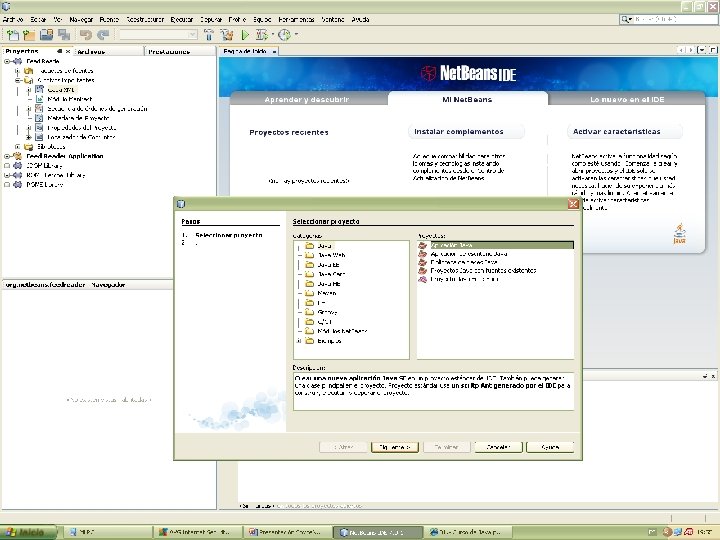
Task: Click the Activar características button
Action: click(x=624, y=132)
